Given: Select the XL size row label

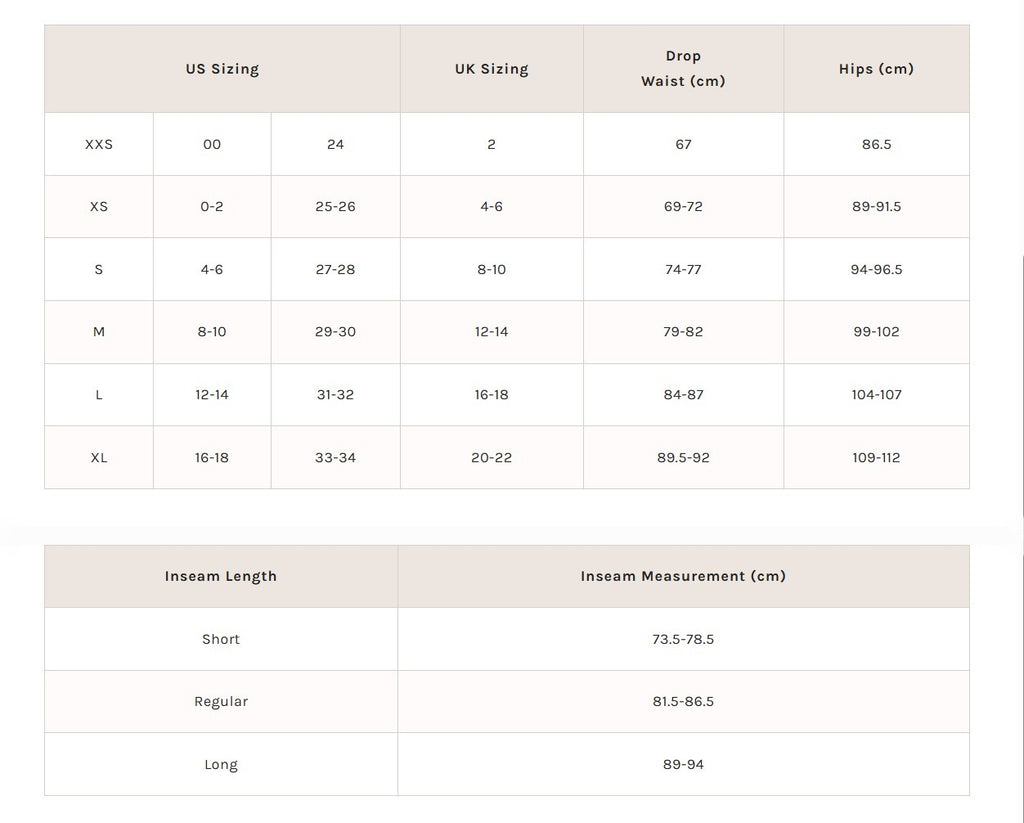Looking at the screenshot, I should click(99, 458).
